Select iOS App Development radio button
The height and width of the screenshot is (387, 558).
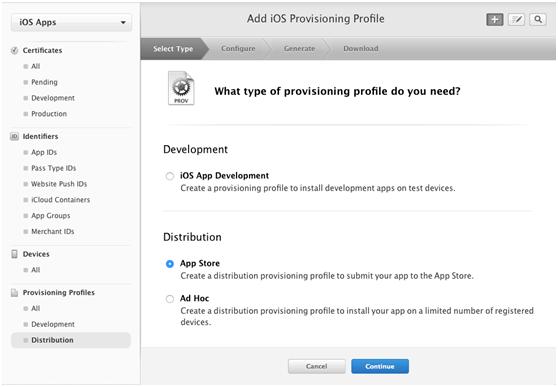coord(170,176)
